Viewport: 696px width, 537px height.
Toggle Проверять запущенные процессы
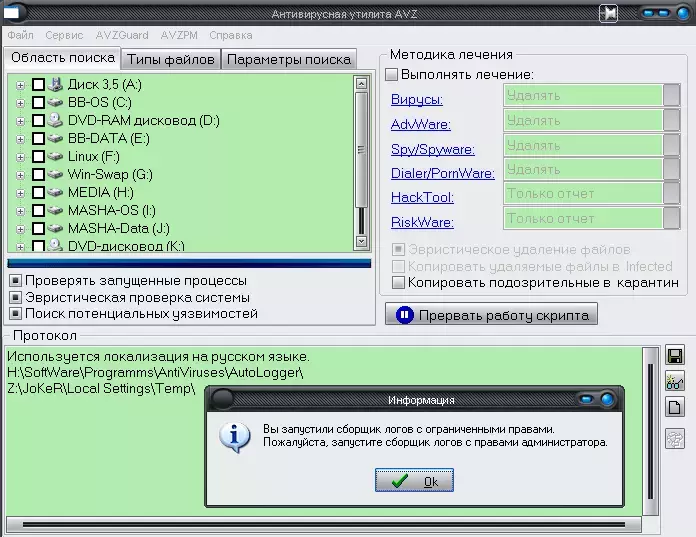[15, 280]
